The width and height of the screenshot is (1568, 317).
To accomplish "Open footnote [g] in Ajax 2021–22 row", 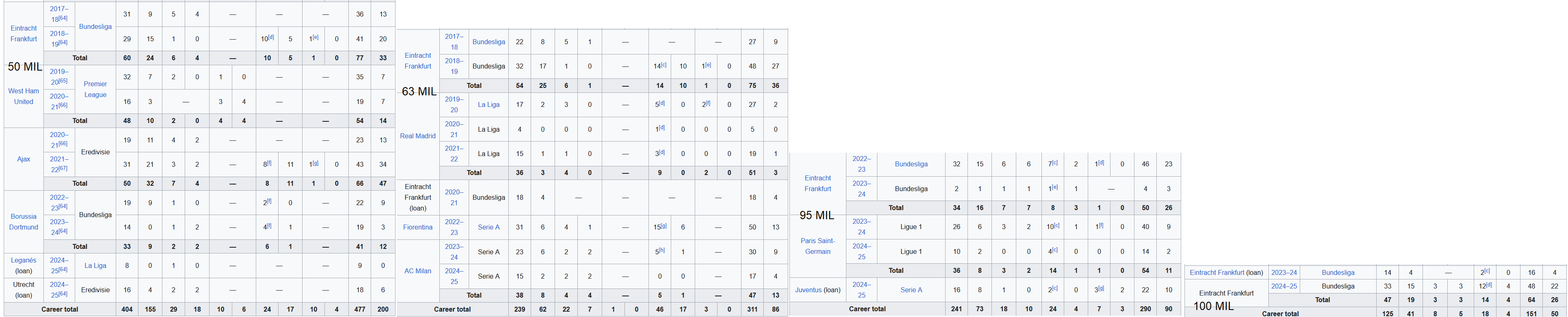I will (315, 163).
